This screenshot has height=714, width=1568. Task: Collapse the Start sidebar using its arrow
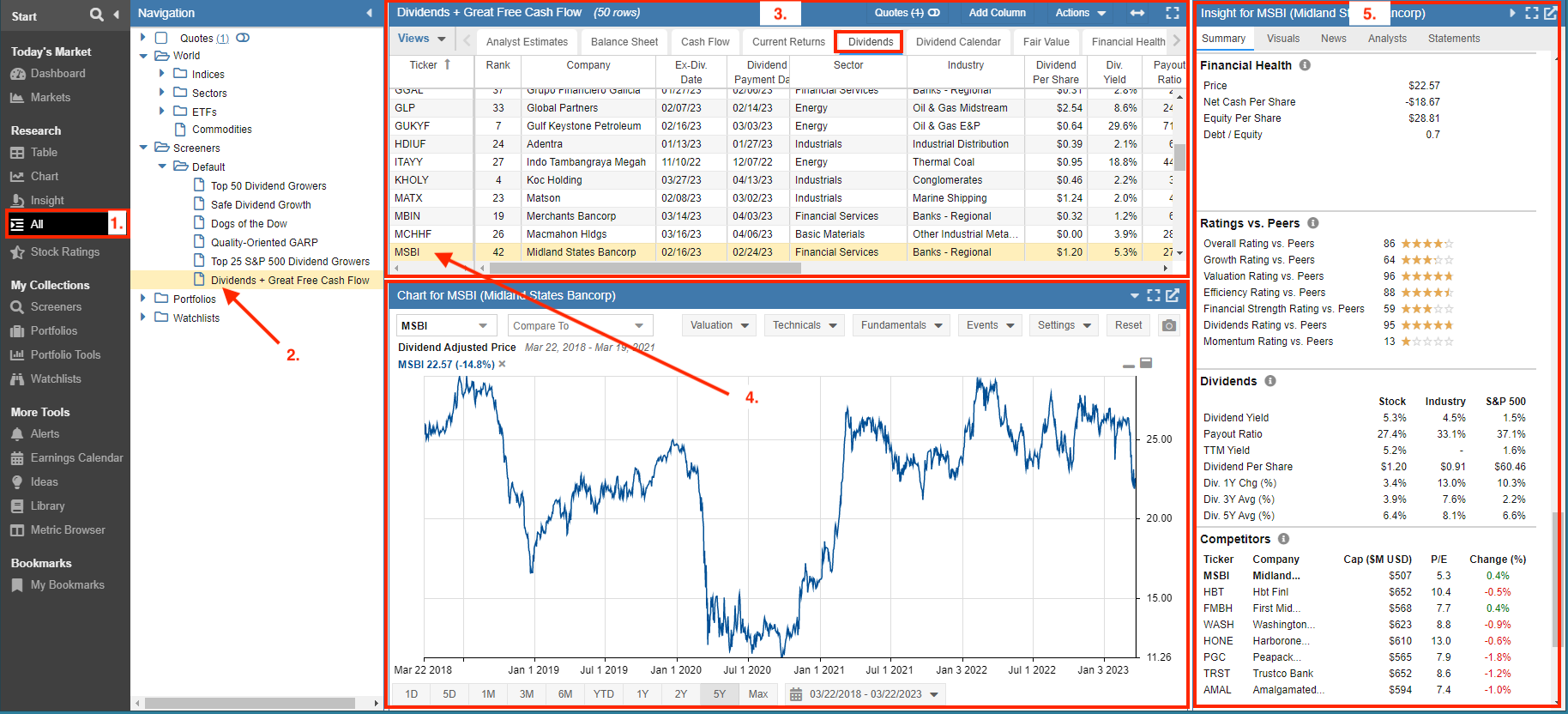(116, 15)
